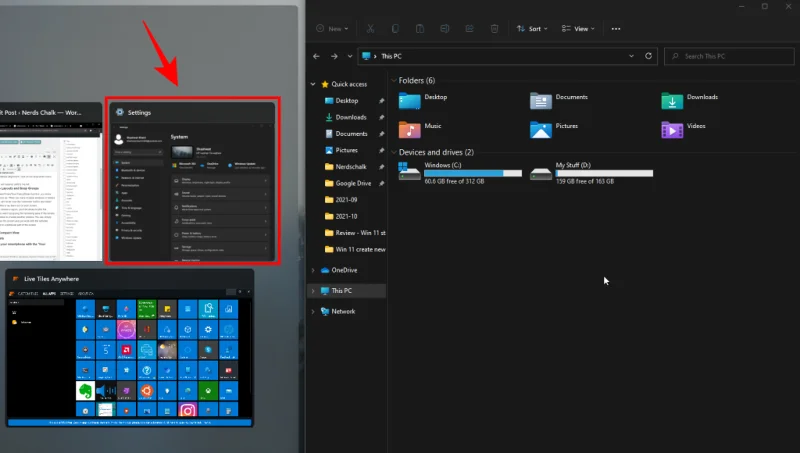The height and width of the screenshot is (453, 800).
Task: Click the Cut scissors icon in File Explorer
Action: [370, 29]
